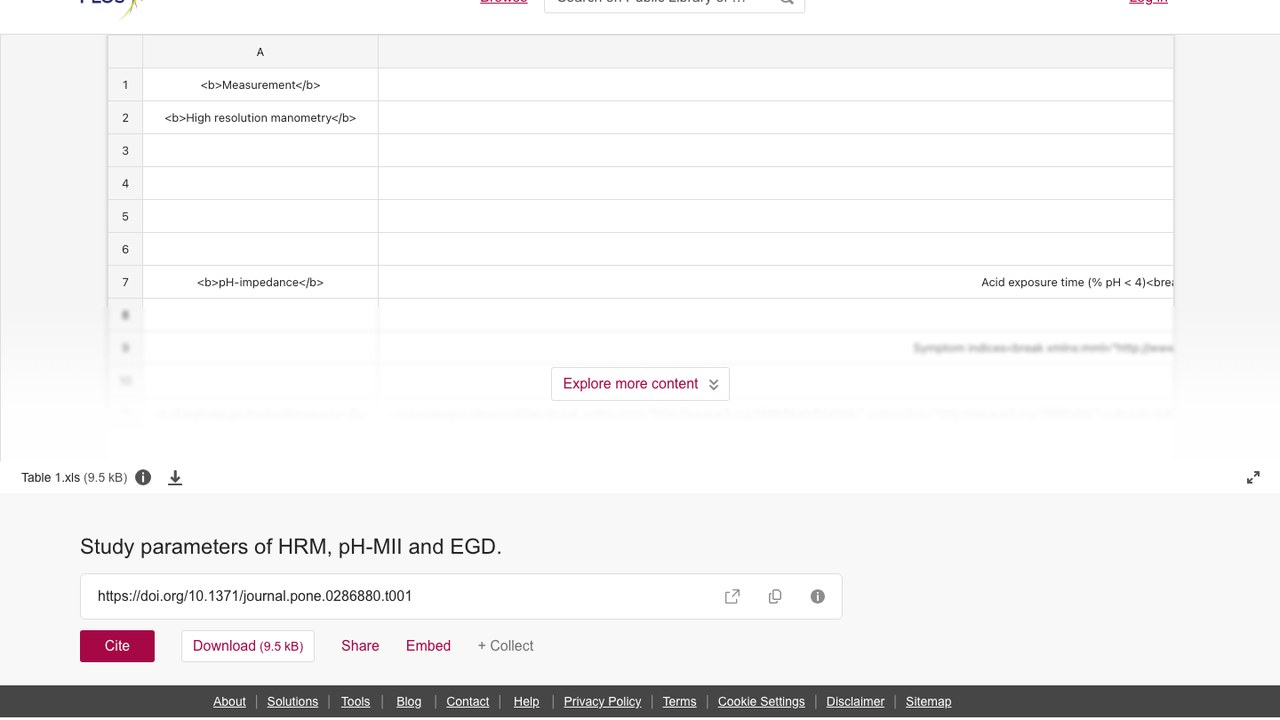Click the info icon beside Table 1.xls
The width and height of the screenshot is (1280, 720).
coord(143,477)
